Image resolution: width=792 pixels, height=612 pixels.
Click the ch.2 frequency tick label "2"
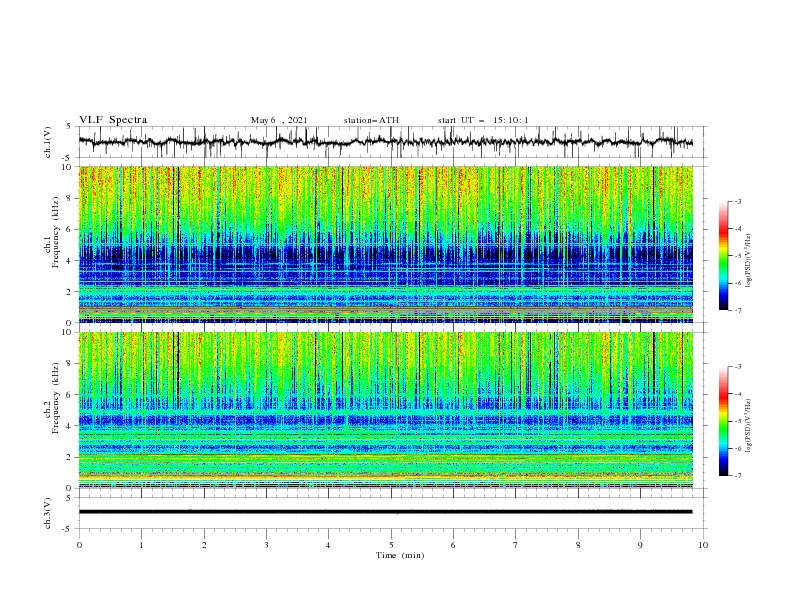click(x=69, y=457)
